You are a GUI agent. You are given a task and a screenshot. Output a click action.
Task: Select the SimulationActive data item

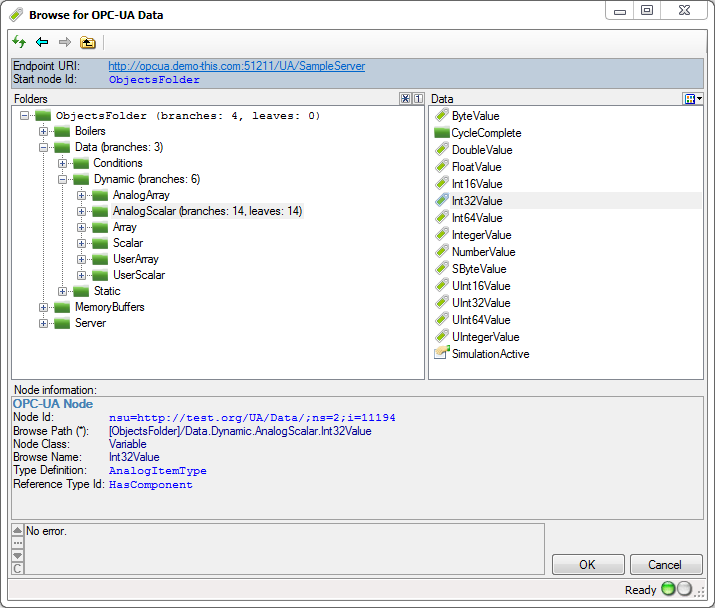click(490, 354)
